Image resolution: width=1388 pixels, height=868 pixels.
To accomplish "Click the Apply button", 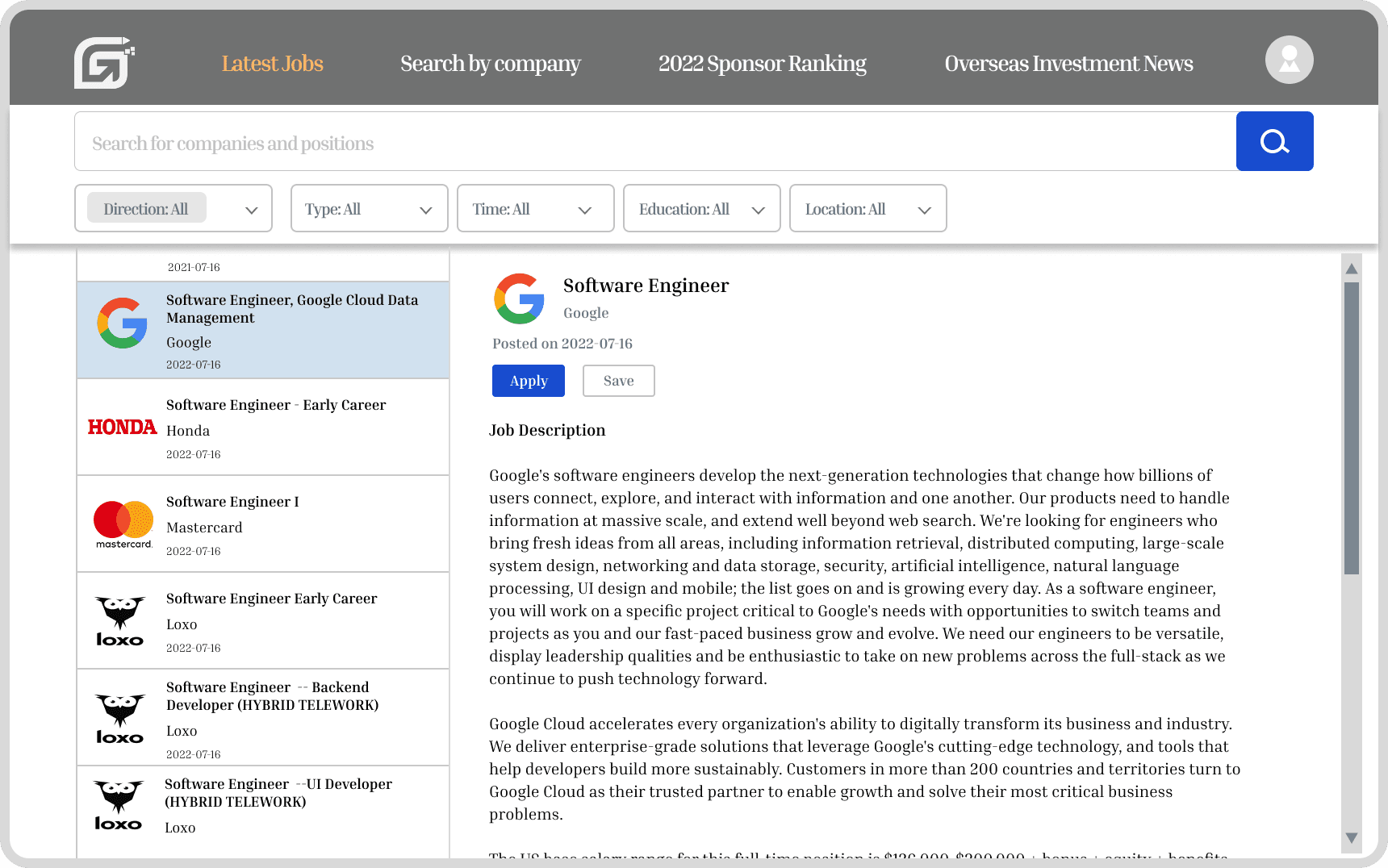I will [x=529, y=381].
